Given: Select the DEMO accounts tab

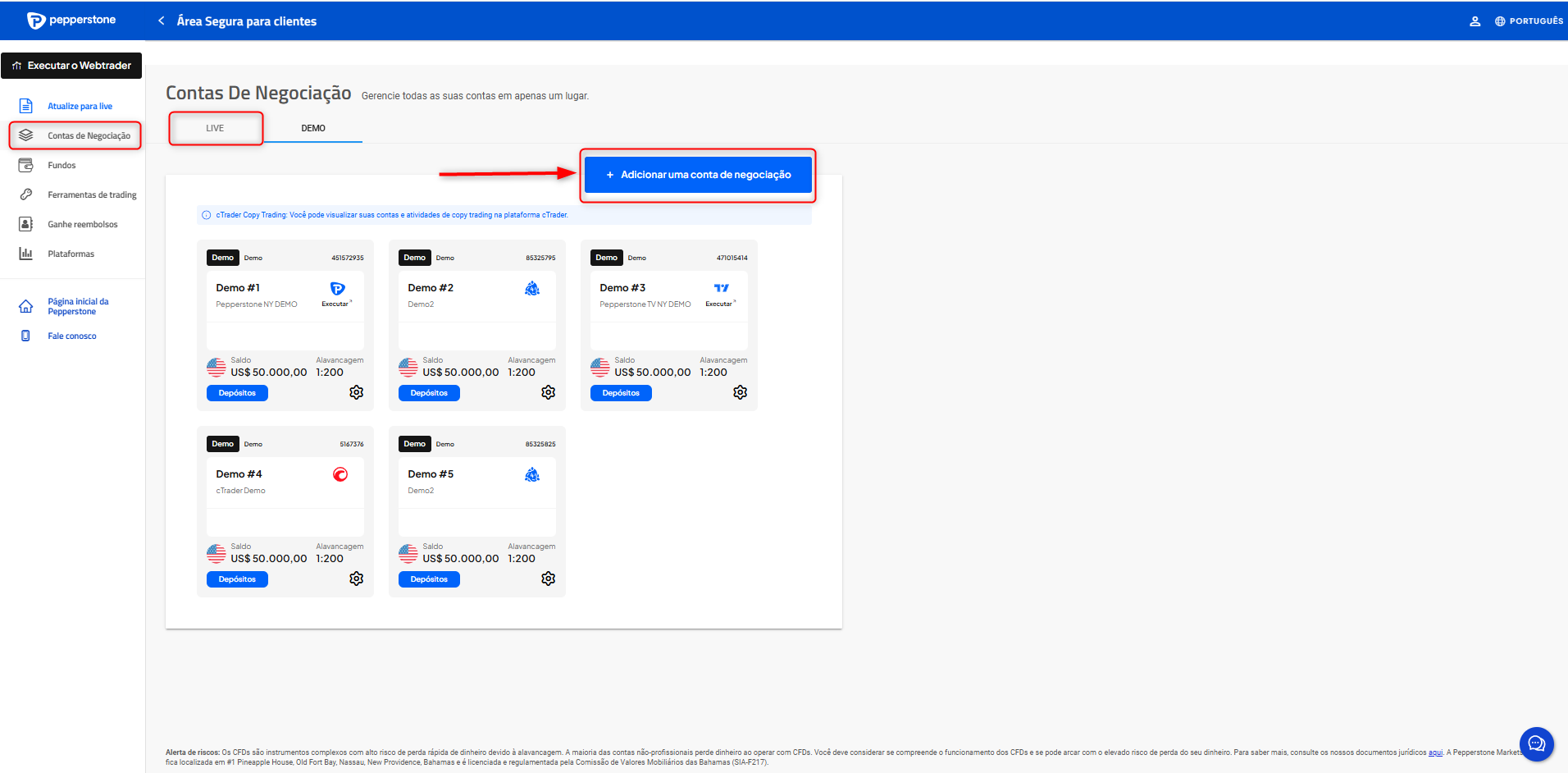Looking at the screenshot, I should 313,128.
